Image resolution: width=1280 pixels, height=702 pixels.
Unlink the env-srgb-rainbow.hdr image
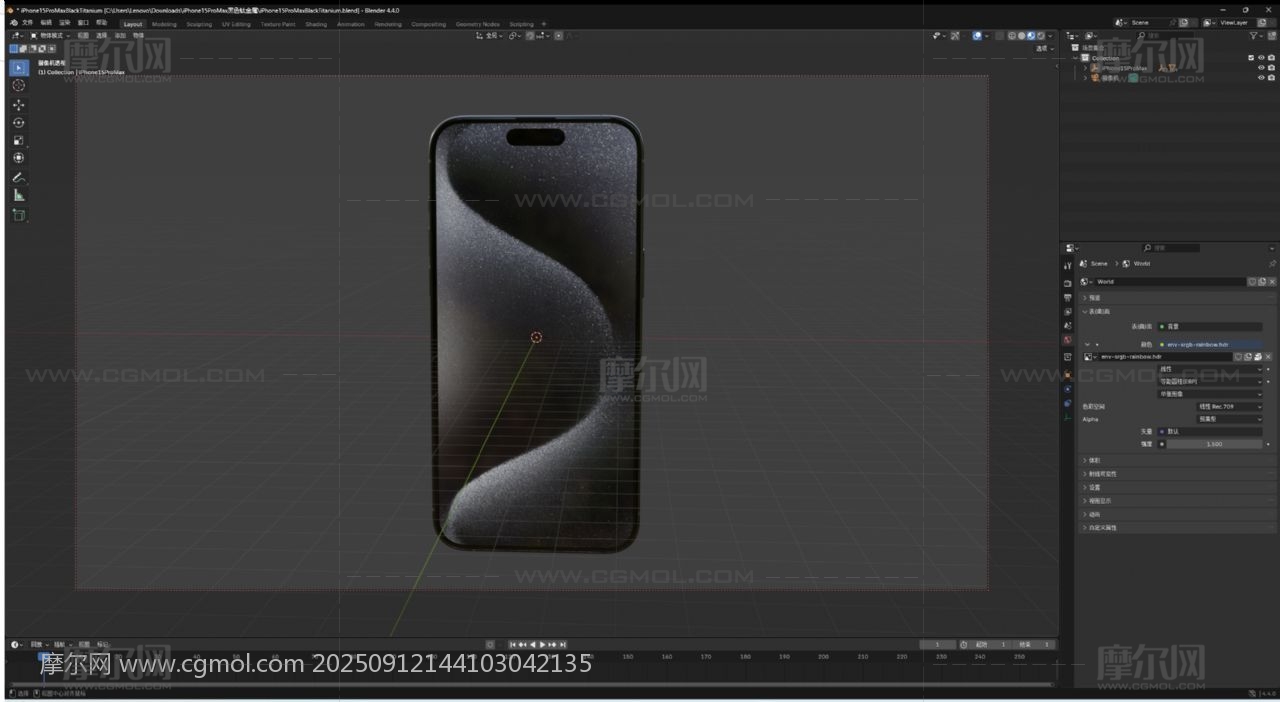click(1269, 357)
